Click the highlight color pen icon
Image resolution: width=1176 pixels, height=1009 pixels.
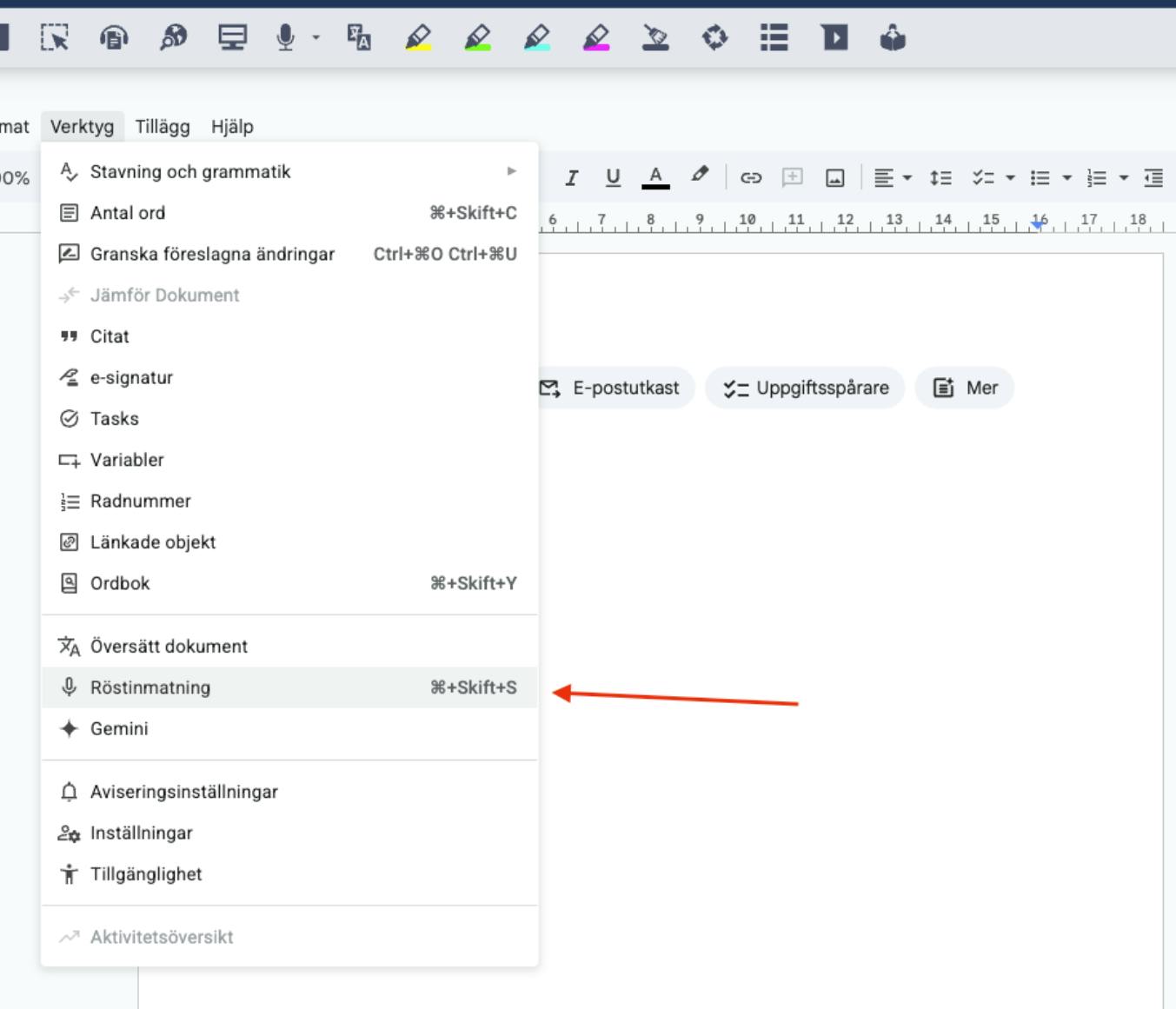coord(700,176)
